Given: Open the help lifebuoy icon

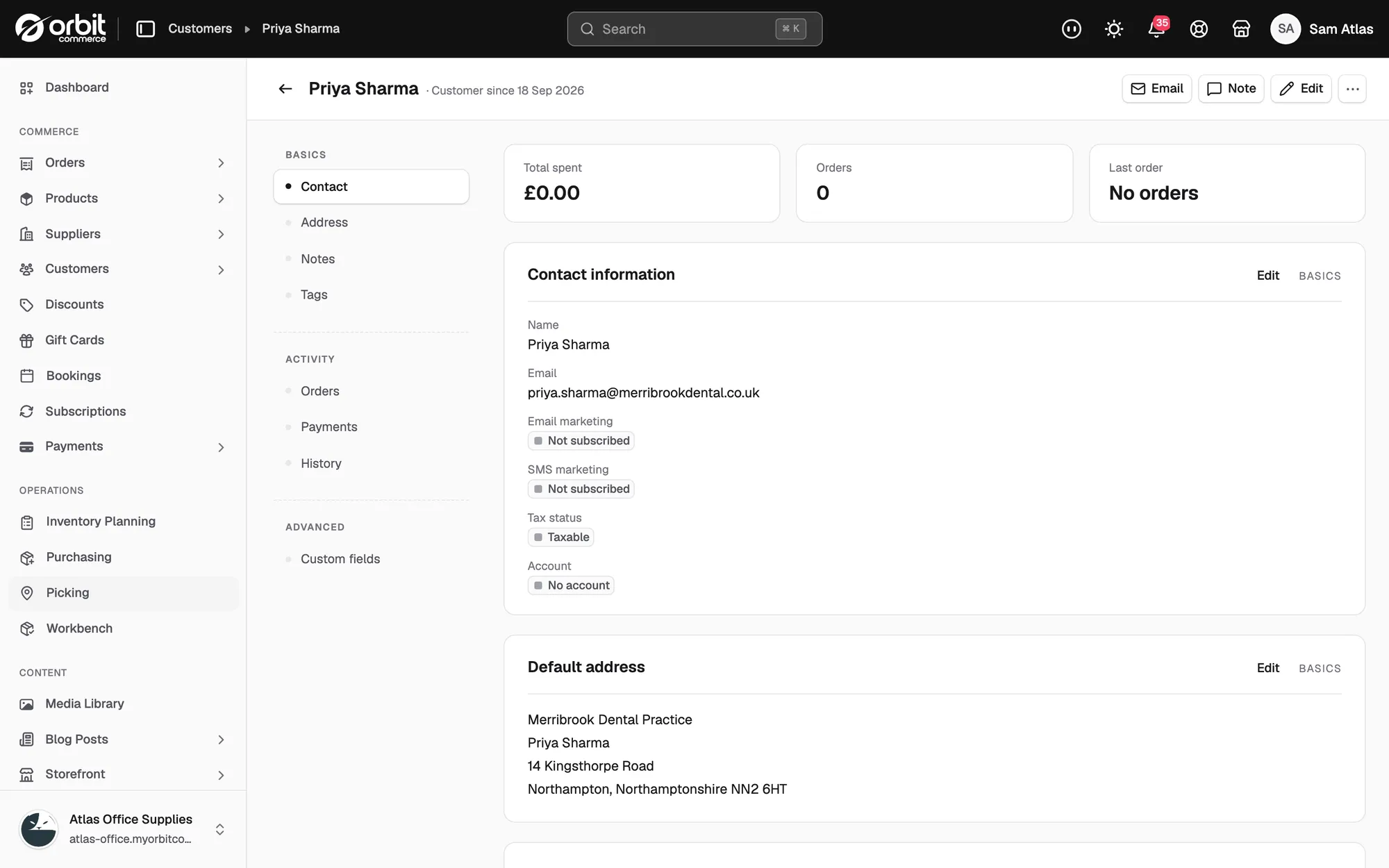Looking at the screenshot, I should [x=1199, y=28].
